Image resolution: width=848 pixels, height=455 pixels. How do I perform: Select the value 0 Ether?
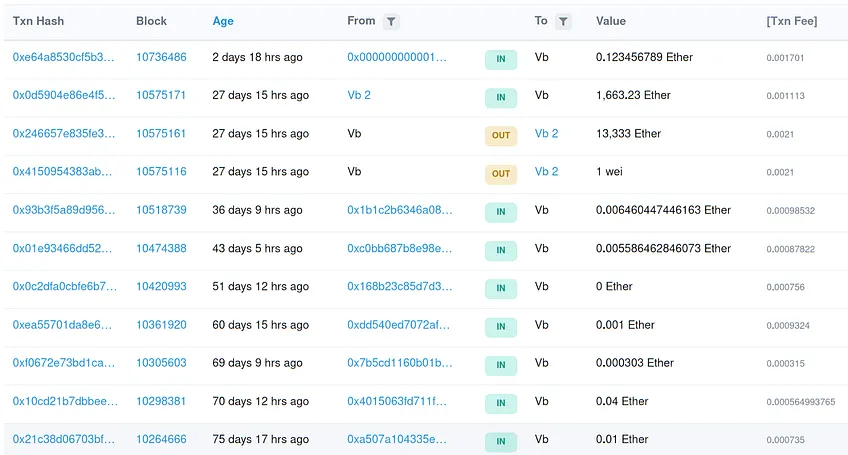[614, 286]
